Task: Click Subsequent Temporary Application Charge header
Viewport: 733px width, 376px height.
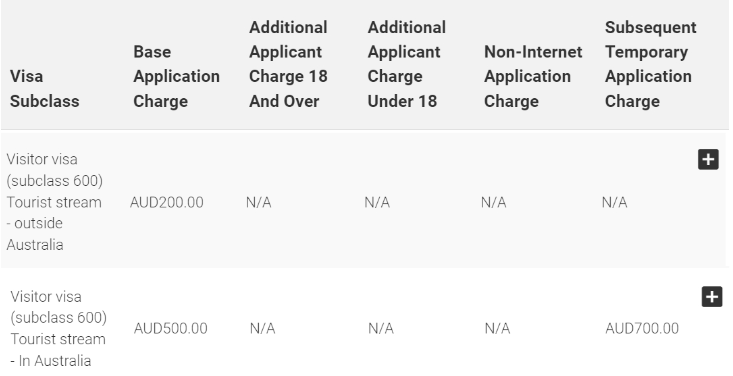Action: click(651, 64)
